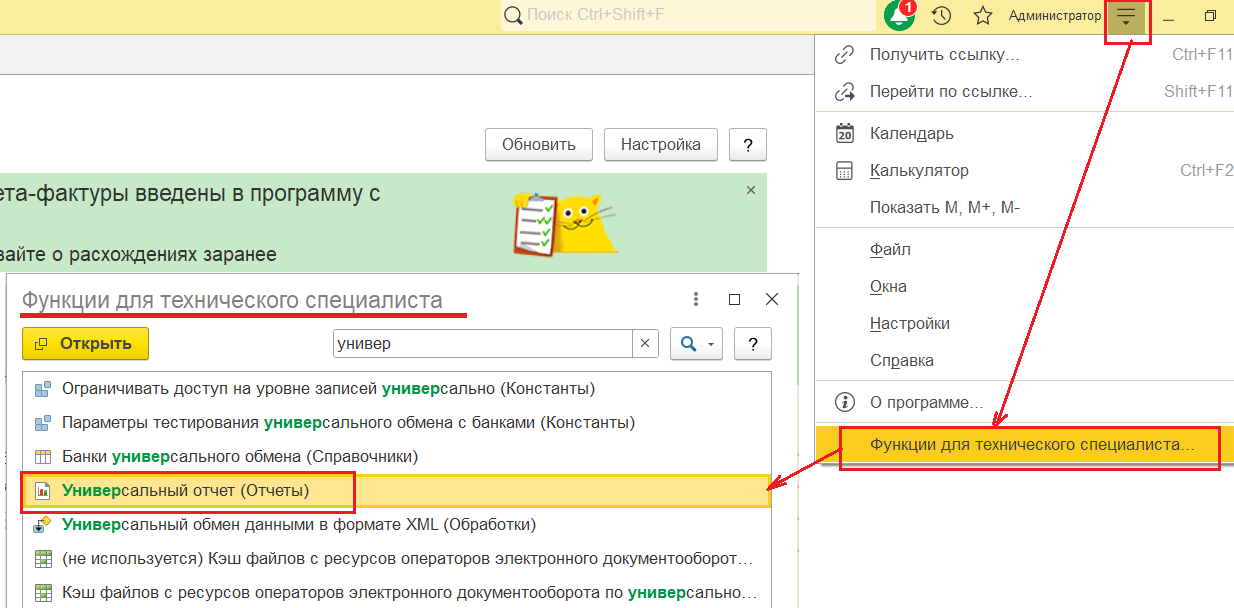1234x608 pixels.
Task: Click the Обновить button
Action: click(x=538, y=144)
